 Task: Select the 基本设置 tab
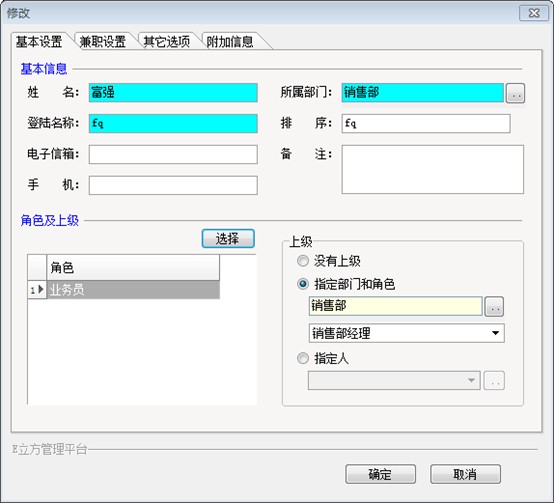coord(39,42)
